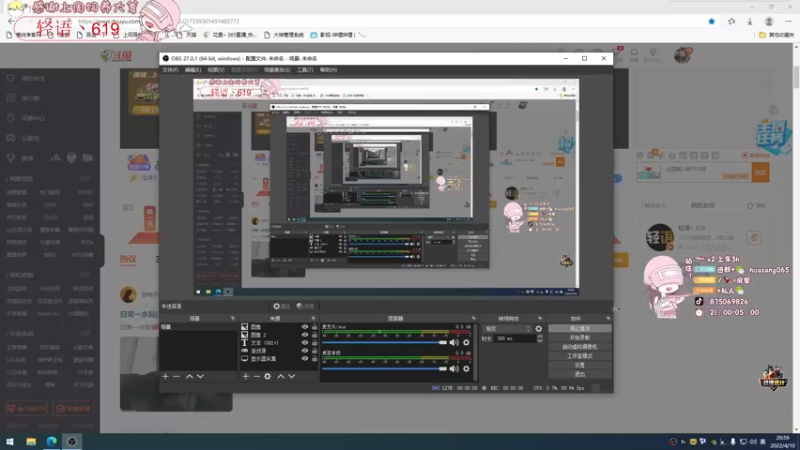Toggle lock of 显示器采集 source
Screen dimensions: 800x450
click(x=314, y=359)
